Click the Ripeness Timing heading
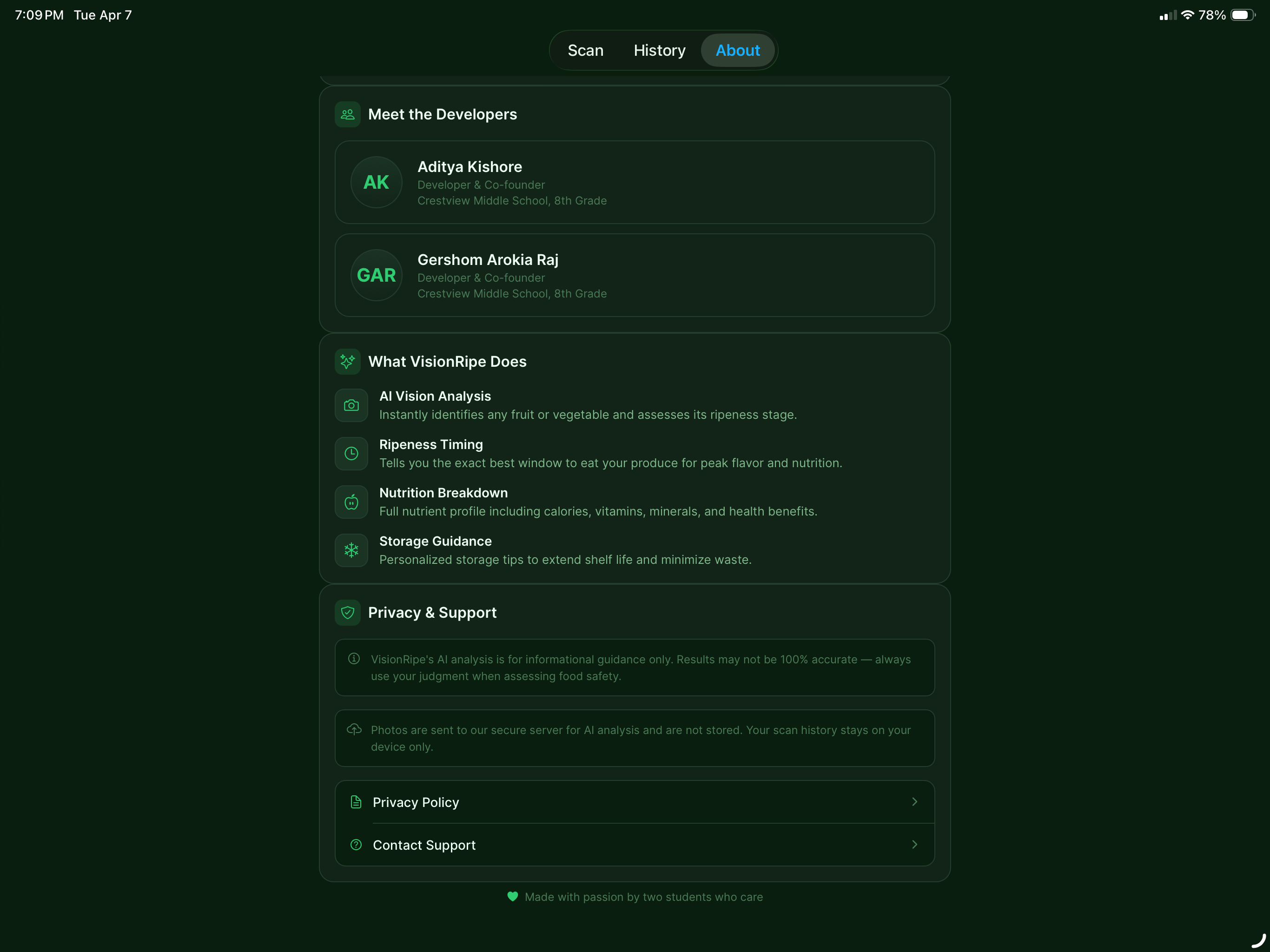This screenshot has width=1270, height=952. pos(430,444)
